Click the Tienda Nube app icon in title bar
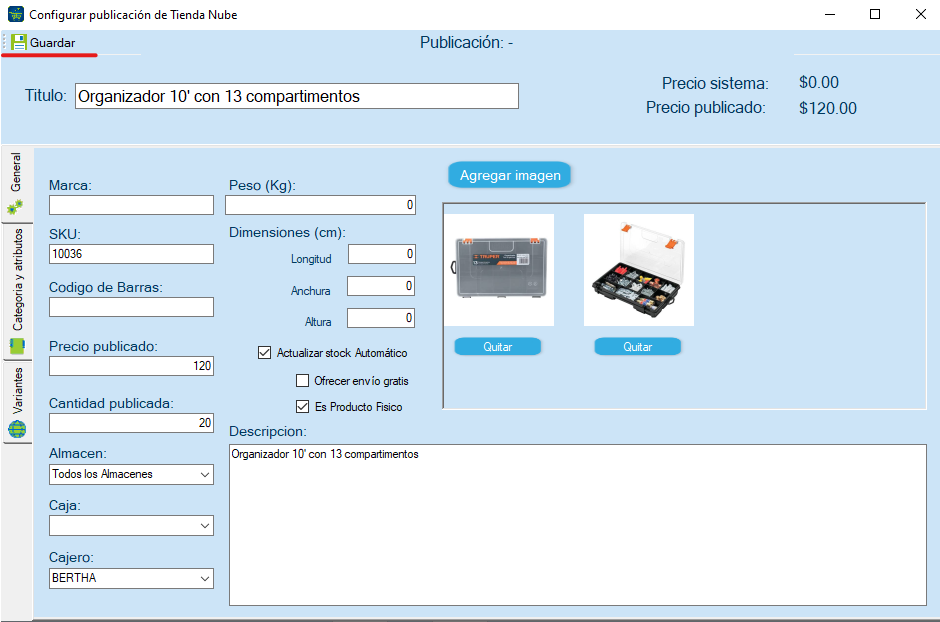 coord(16,14)
